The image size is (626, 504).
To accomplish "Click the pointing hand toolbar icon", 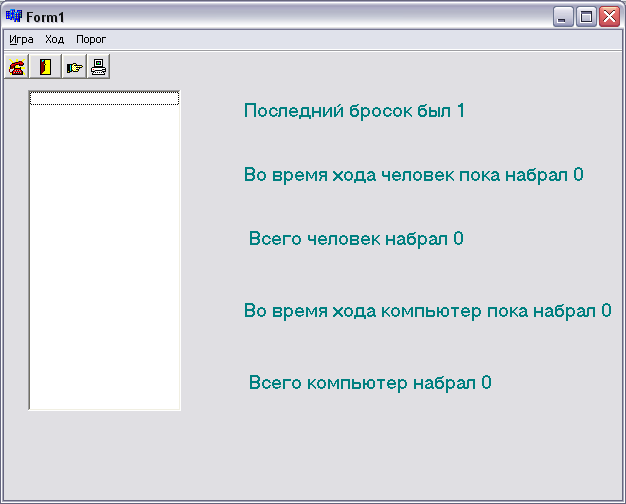I will 74,67.
